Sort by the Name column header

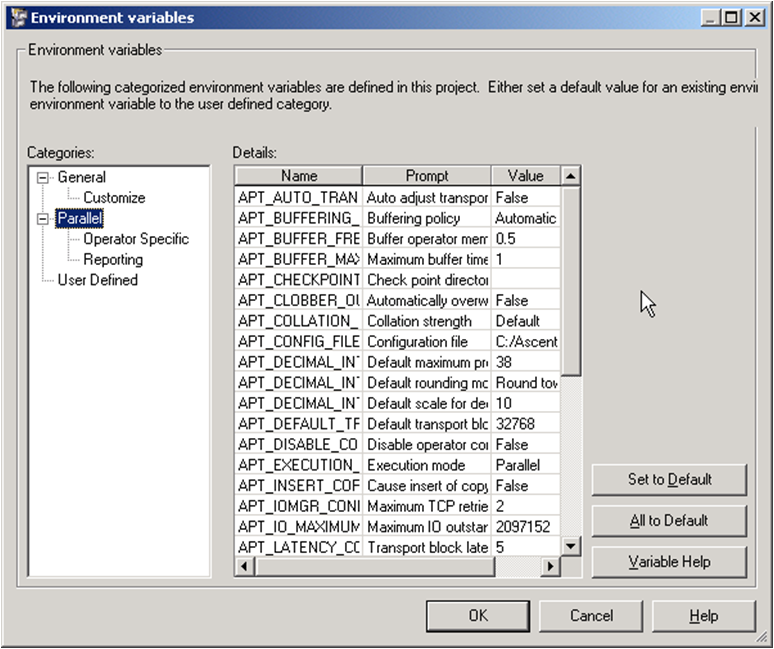[x=298, y=176]
